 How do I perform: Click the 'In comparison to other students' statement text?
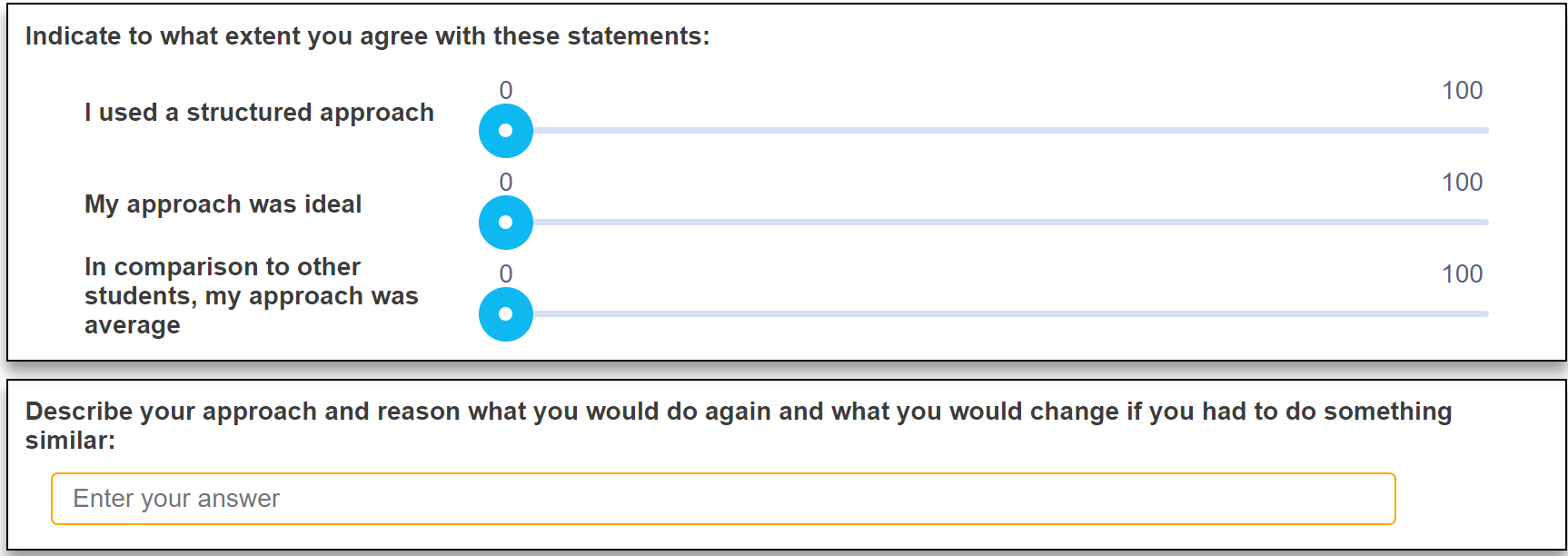[x=251, y=296]
